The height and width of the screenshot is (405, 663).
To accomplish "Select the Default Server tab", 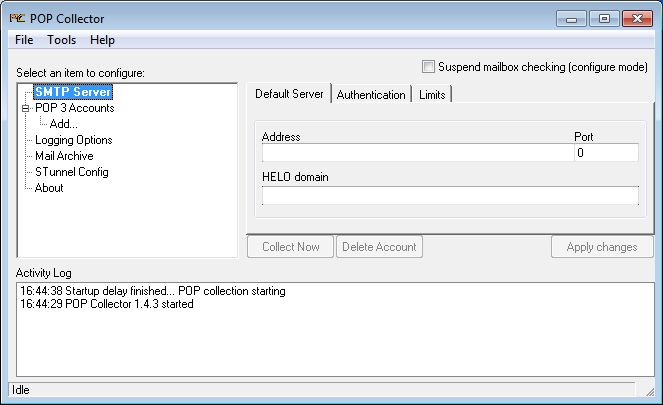I will [x=289, y=94].
